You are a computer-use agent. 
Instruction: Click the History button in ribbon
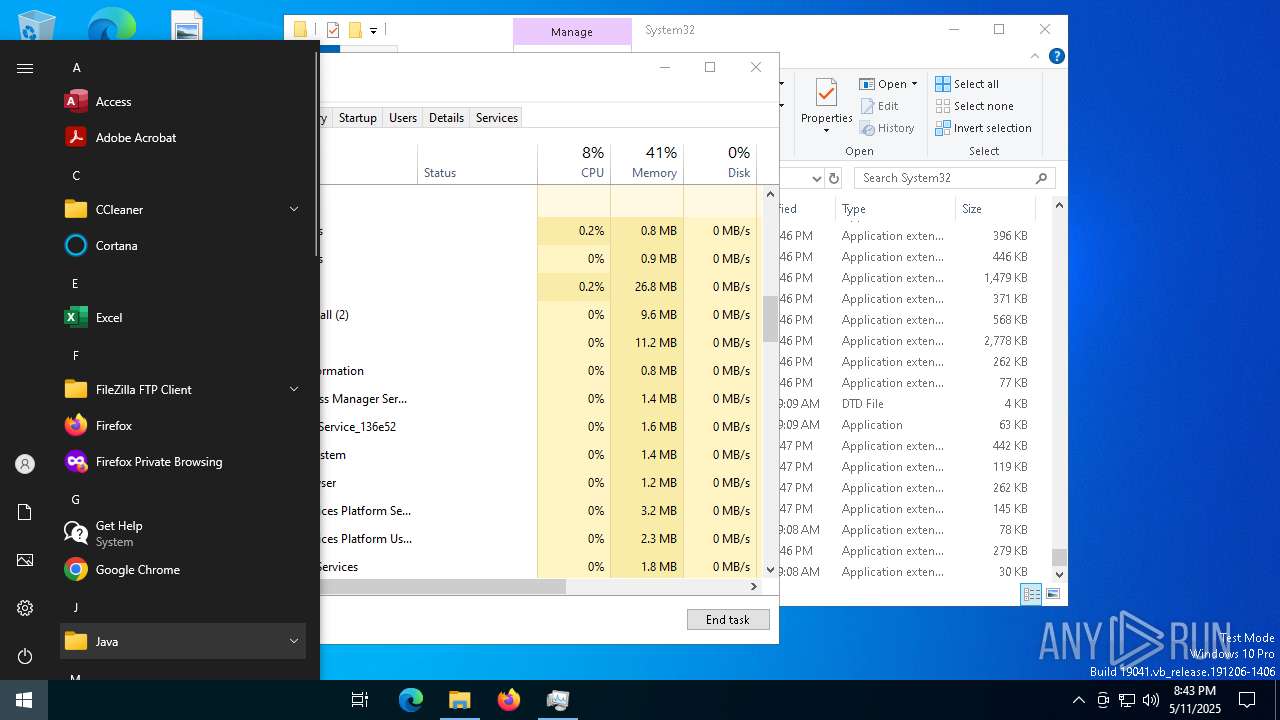887,128
